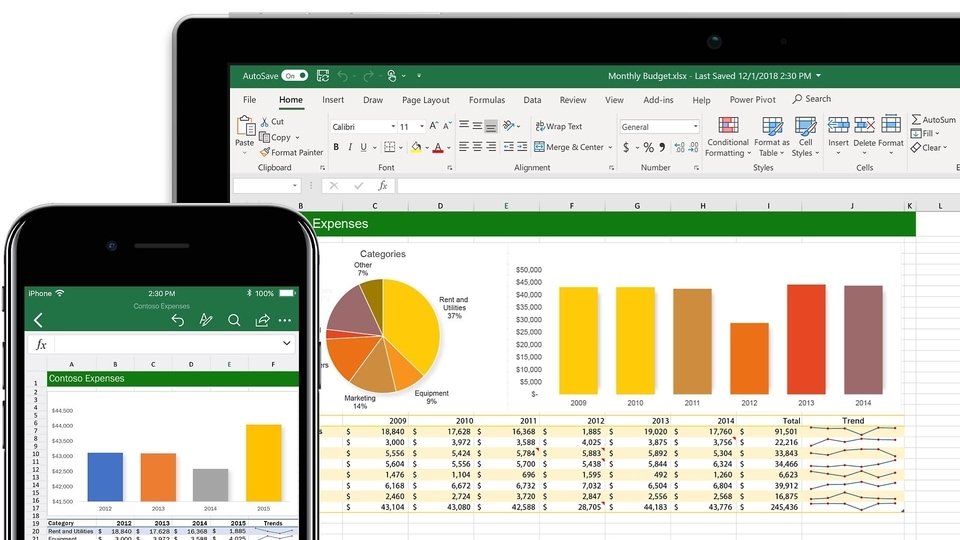Open the File menu
The image size is (960, 540).
tap(249, 100)
